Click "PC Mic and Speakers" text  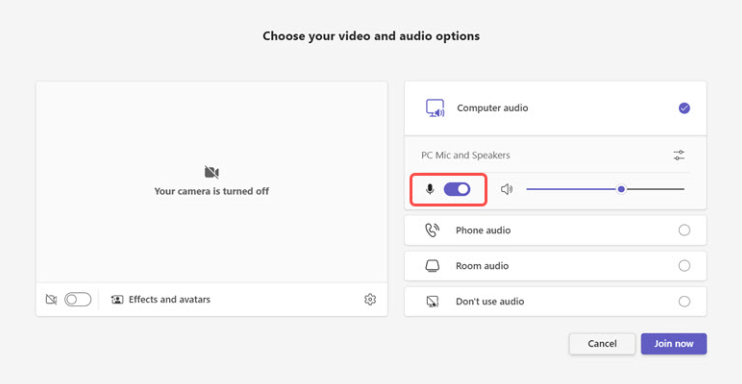(466, 155)
